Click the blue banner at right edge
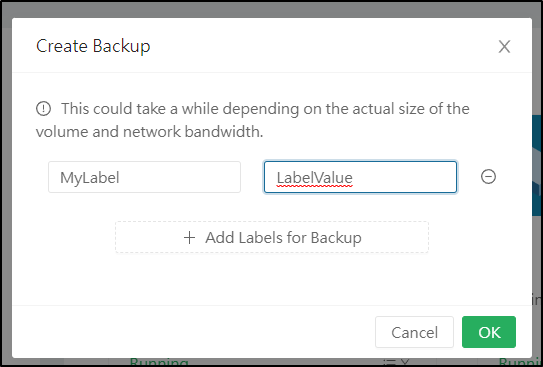Viewport: 543px width, 367px height. tap(537, 165)
